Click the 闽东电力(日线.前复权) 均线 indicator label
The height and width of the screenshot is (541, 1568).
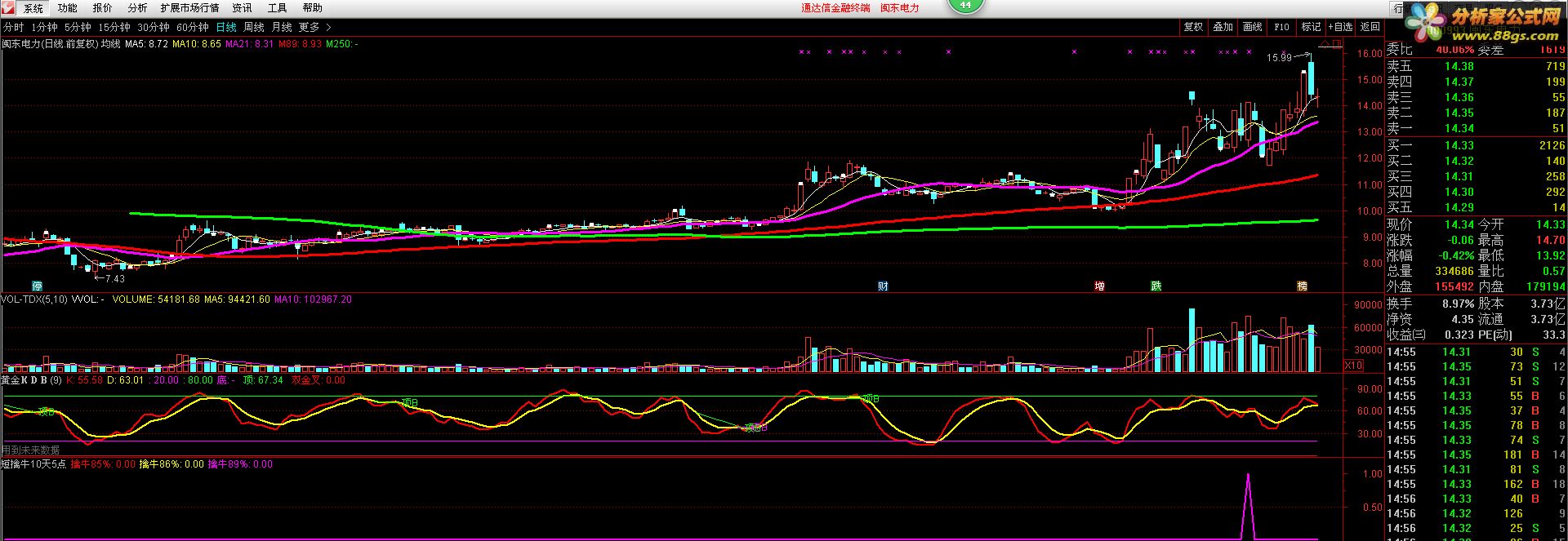coord(60,44)
